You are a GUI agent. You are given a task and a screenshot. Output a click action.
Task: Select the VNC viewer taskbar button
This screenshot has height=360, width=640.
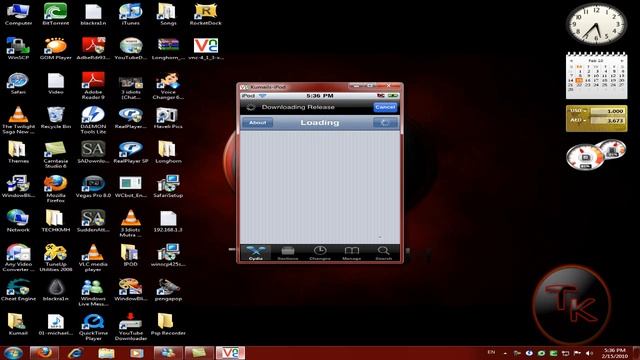230,353
